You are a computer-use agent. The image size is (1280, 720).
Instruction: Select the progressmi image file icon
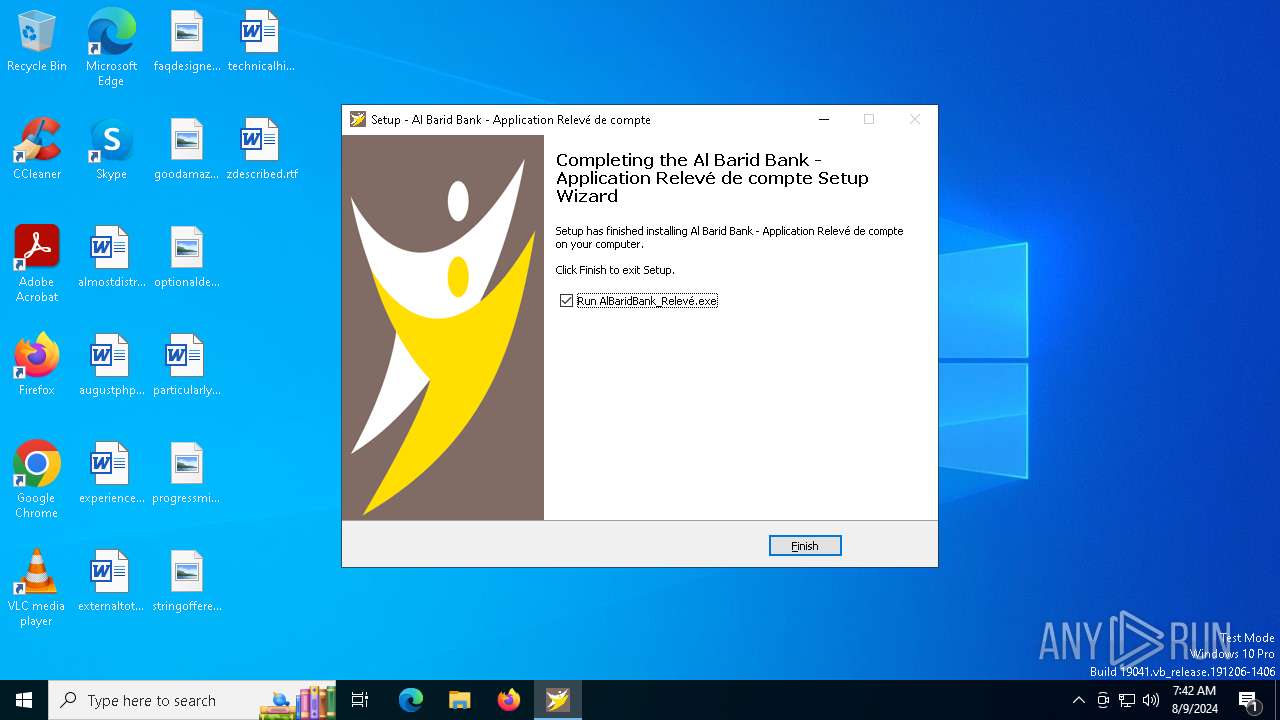[x=187, y=474]
